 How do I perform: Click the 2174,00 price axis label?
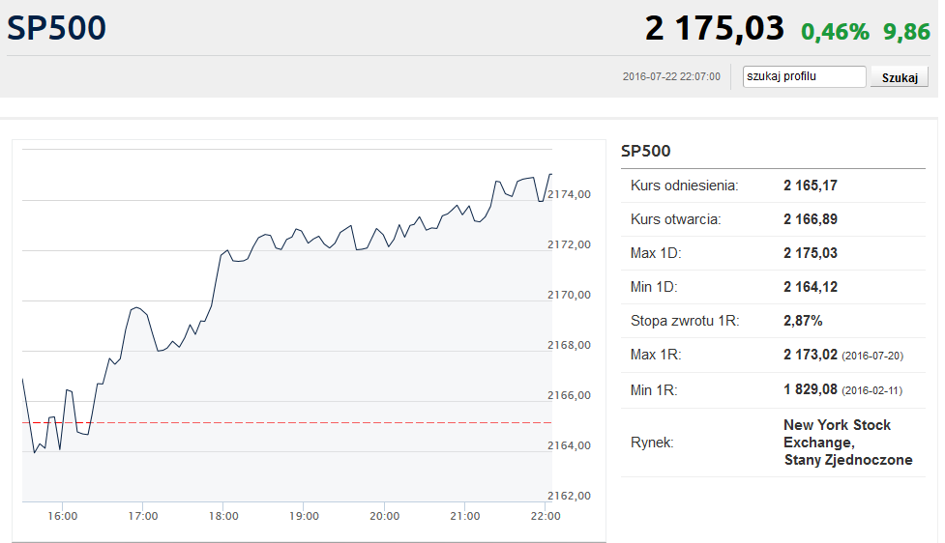click(x=569, y=194)
